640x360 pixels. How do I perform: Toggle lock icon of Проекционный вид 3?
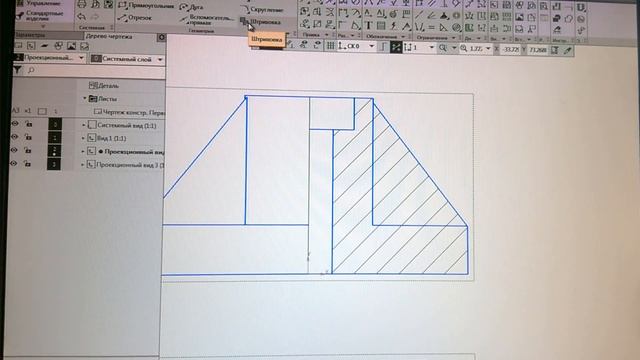pos(27,164)
